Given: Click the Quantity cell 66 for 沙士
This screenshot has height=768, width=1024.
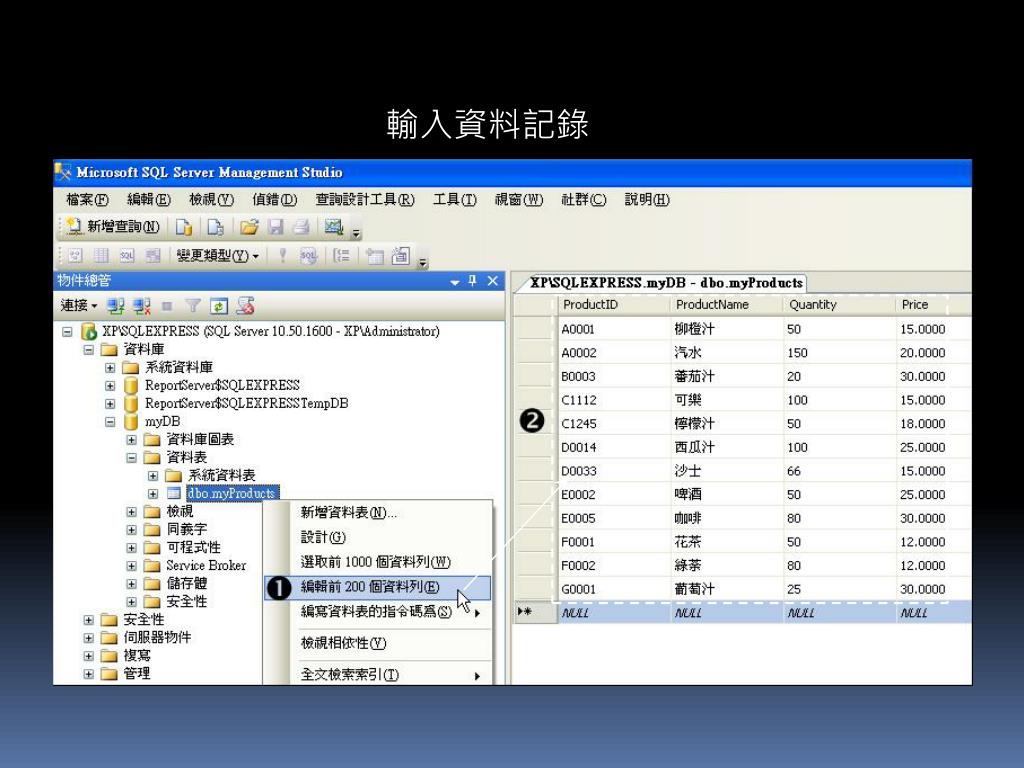Looking at the screenshot, I should click(x=840, y=471).
